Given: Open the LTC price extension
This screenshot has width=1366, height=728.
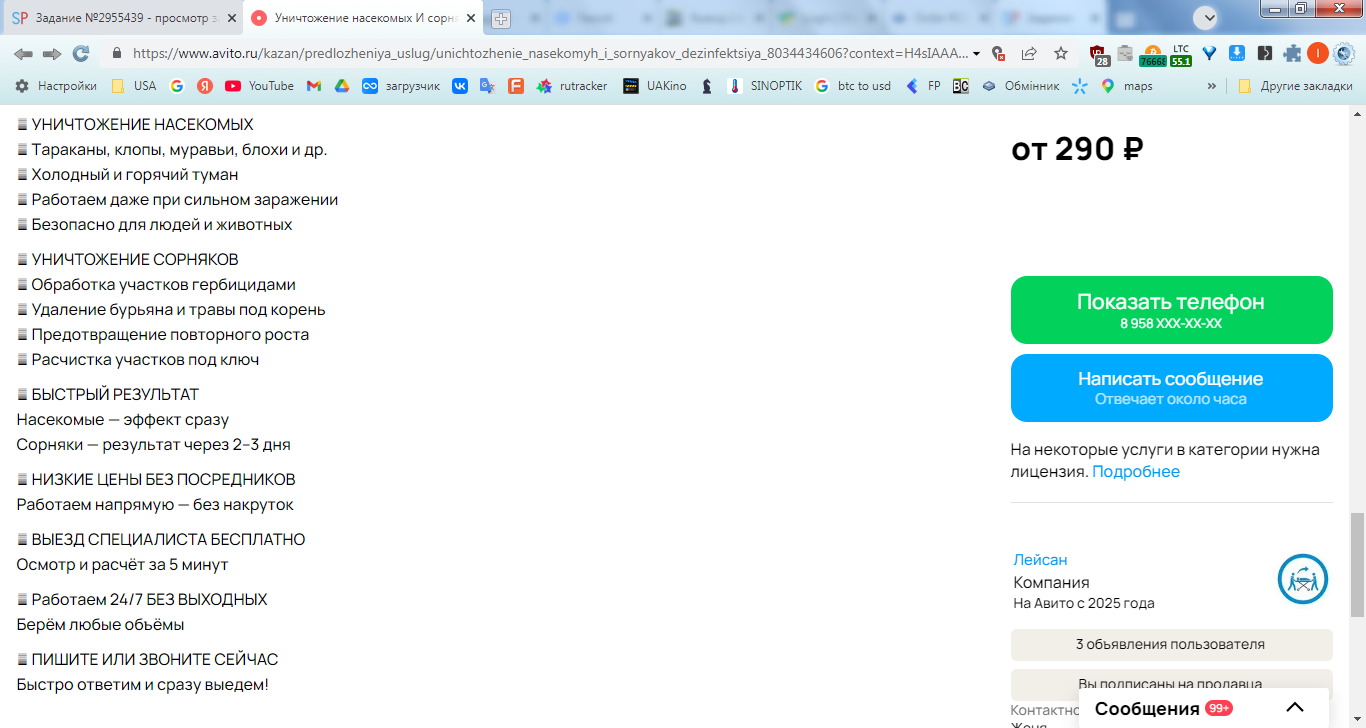Looking at the screenshot, I should (1181, 54).
